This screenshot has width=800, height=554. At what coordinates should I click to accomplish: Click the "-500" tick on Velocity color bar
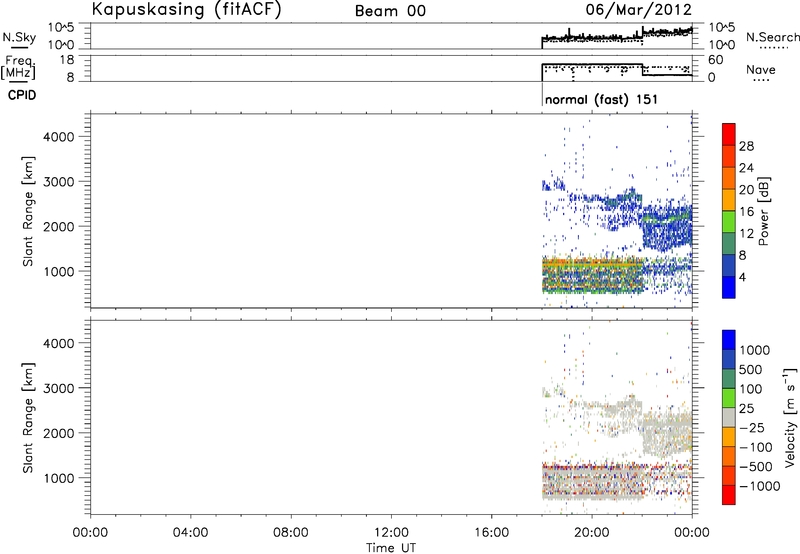coord(756,466)
